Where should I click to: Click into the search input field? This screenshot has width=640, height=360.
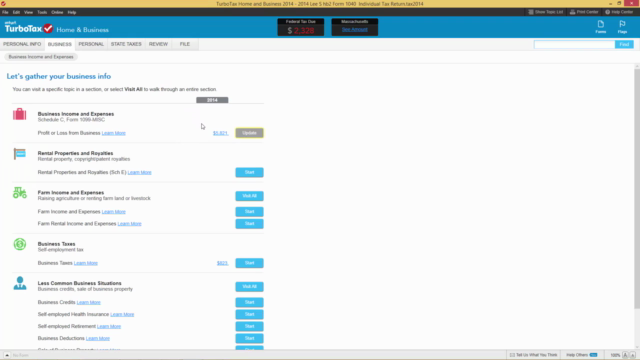click(574, 44)
